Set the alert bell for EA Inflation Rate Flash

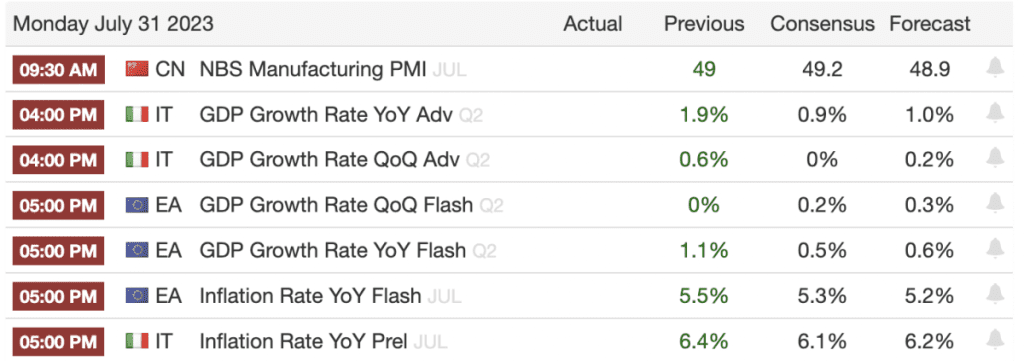tap(995, 294)
